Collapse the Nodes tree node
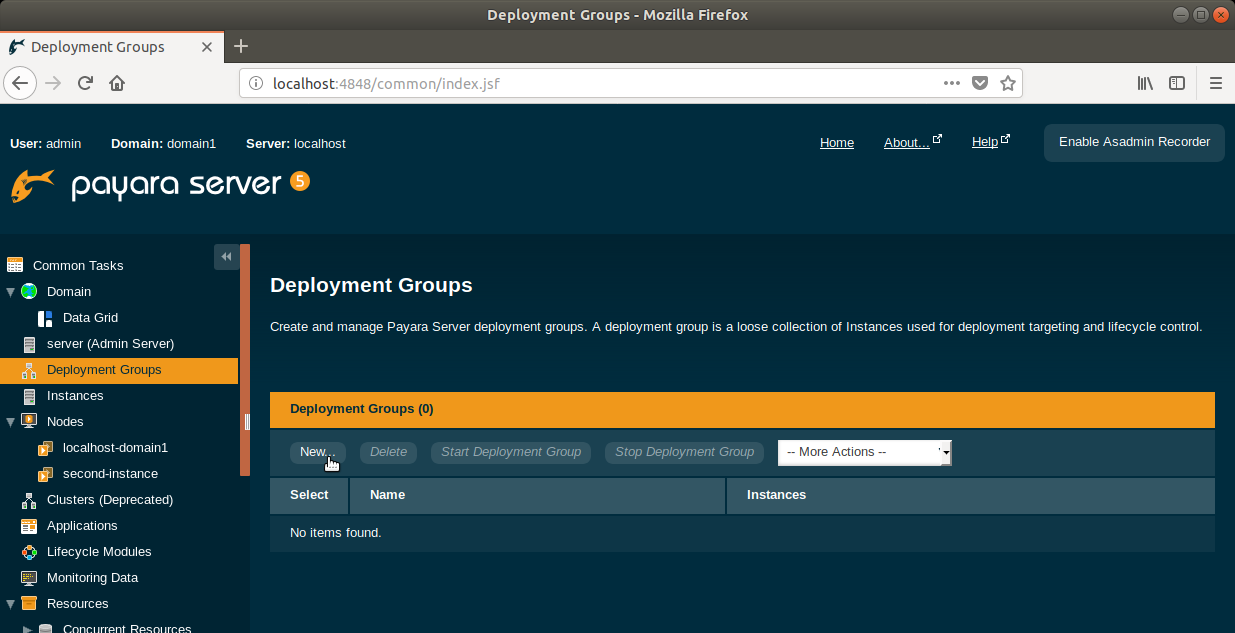 (11, 422)
